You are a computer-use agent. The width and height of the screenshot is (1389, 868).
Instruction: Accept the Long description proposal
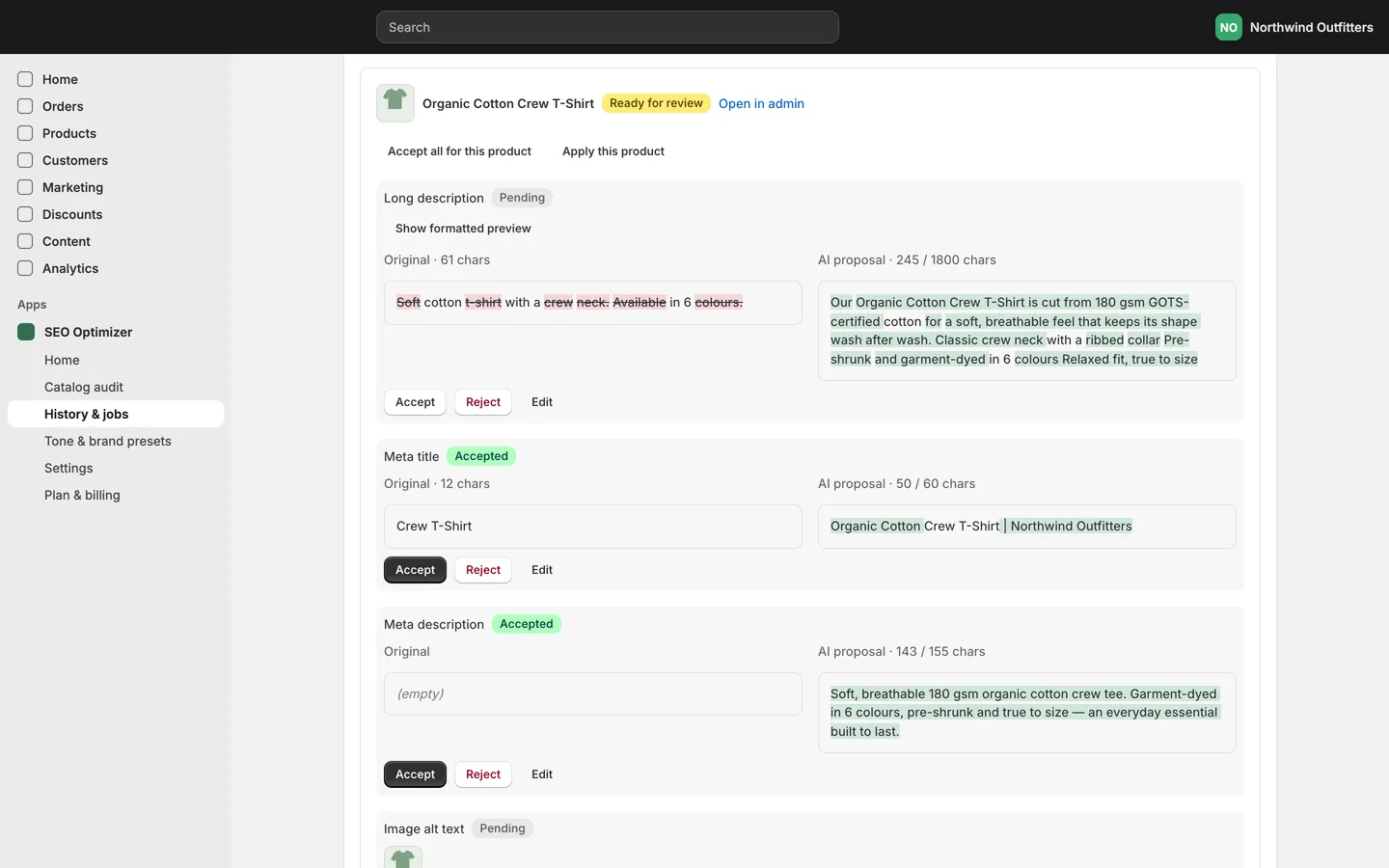tap(415, 402)
